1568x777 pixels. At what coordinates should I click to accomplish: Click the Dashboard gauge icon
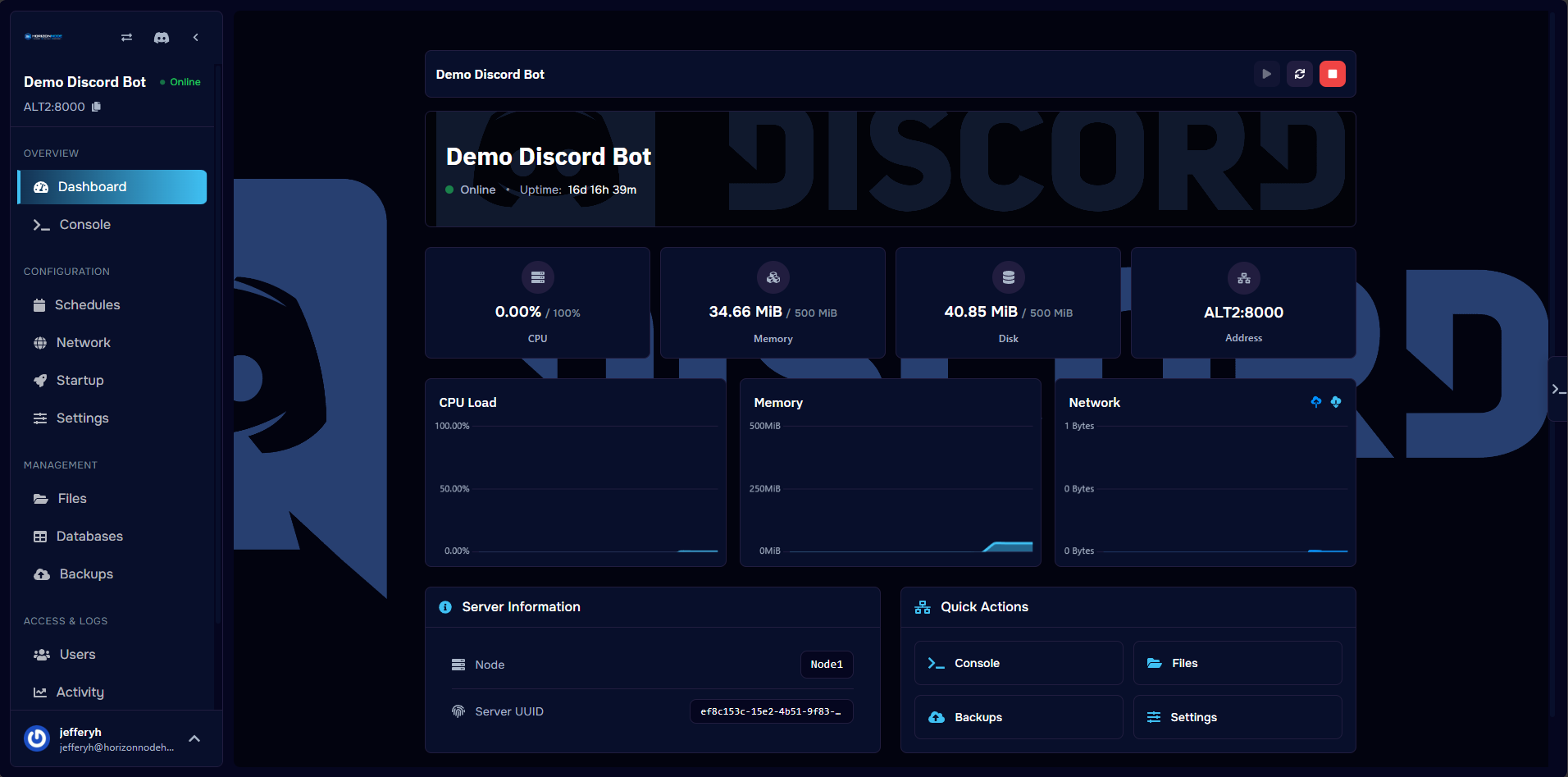[41, 187]
